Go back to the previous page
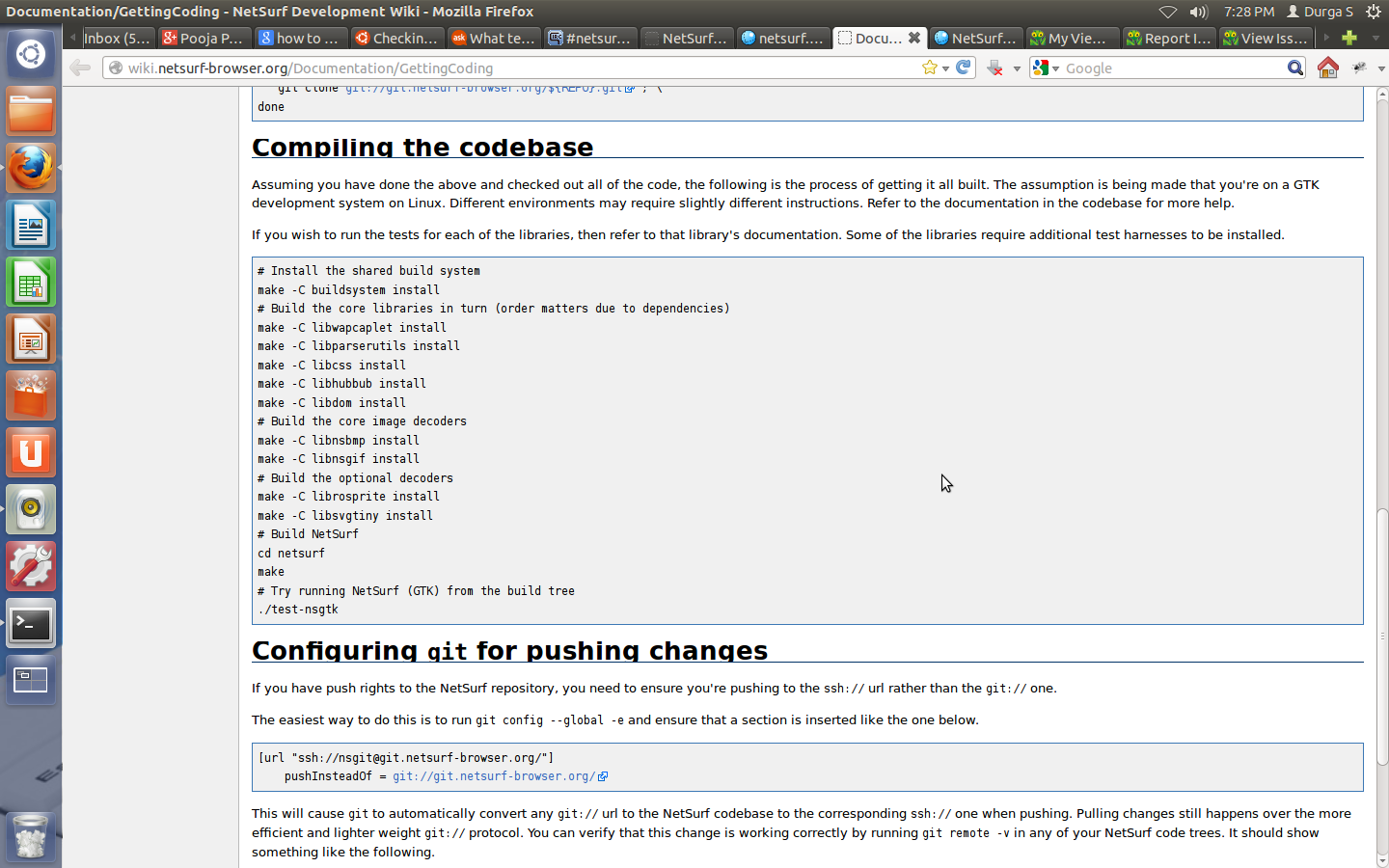This screenshot has height=868, width=1389. click(80, 68)
